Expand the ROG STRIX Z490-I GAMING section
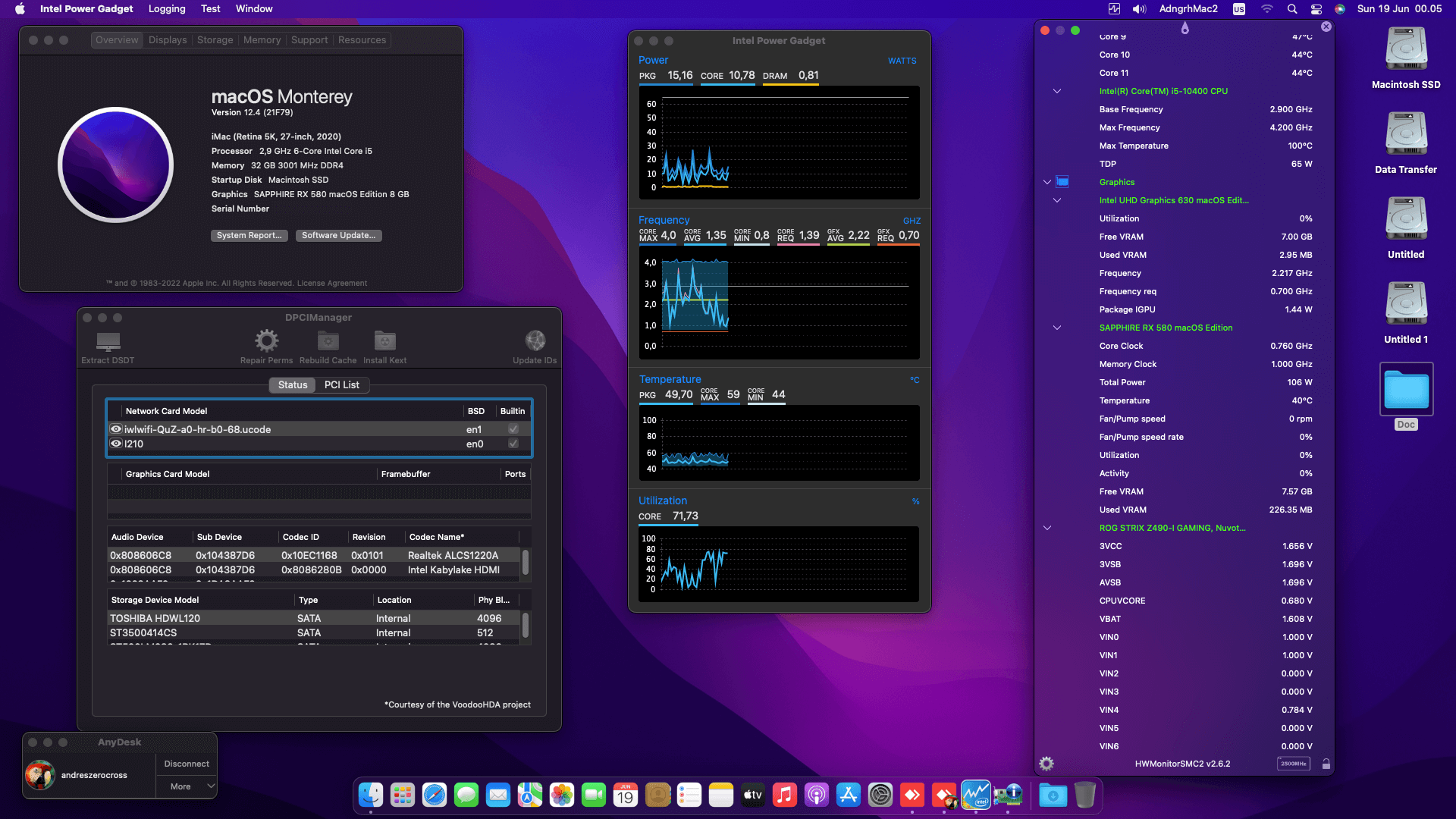Viewport: 1456px width, 819px height. click(x=1047, y=528)
